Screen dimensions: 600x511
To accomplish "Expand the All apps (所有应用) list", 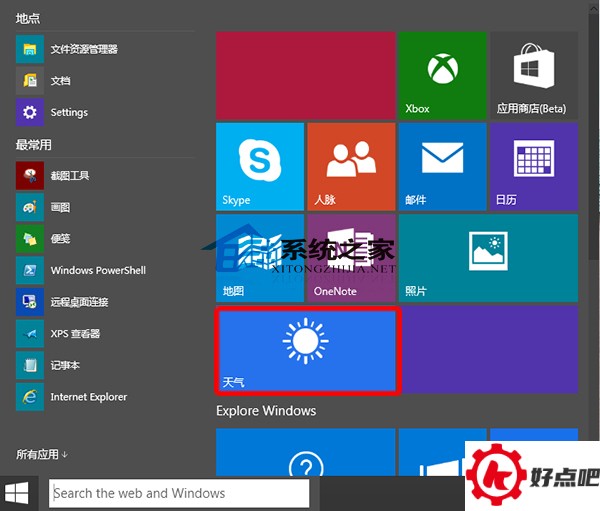I will click(x=42, y=454).
